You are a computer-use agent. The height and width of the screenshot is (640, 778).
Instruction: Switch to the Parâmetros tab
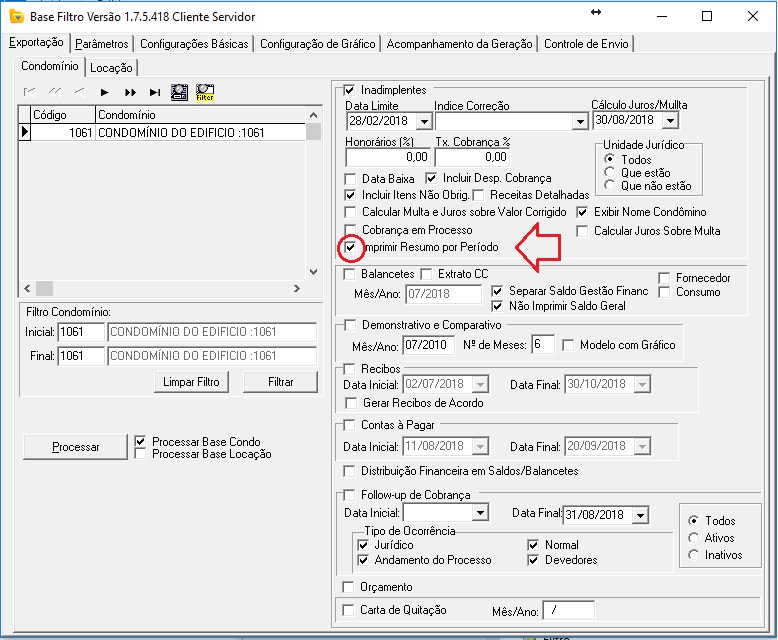point(102,44)
